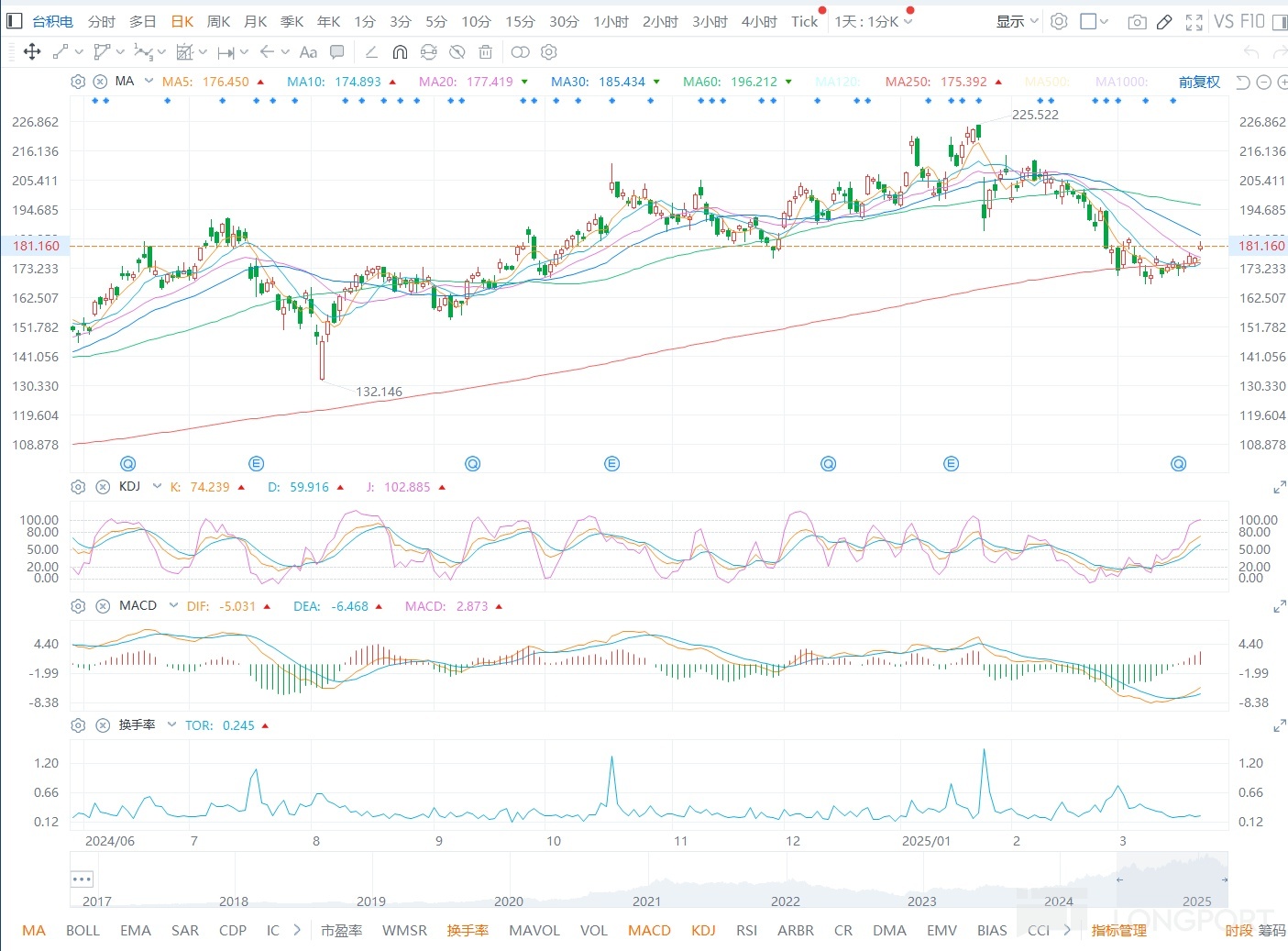
Task: Switch to the 分时 intraday tab
Action: (x=102, y=21)
